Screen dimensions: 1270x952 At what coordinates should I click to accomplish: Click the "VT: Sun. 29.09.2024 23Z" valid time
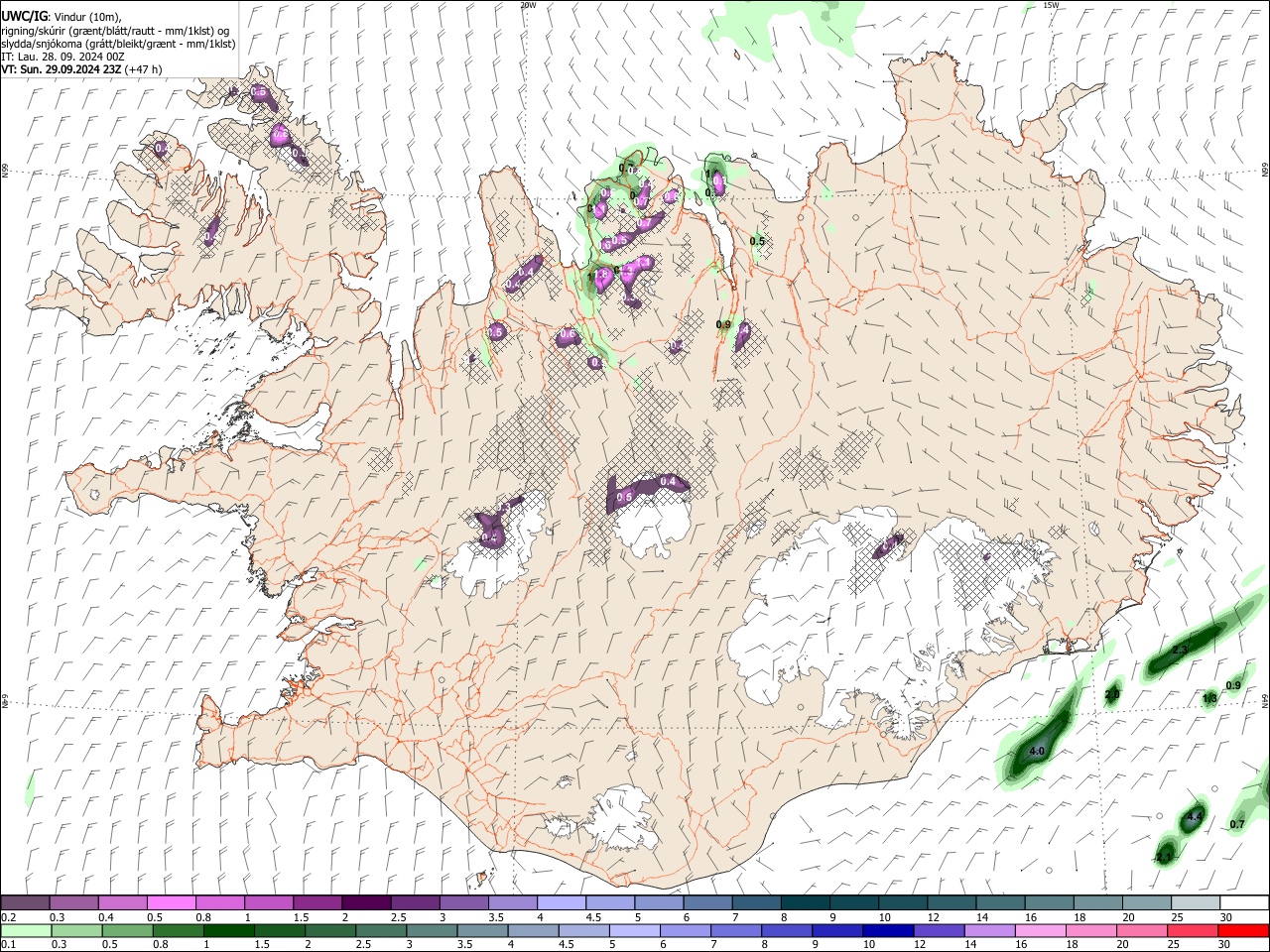click(x=62, y=69)
